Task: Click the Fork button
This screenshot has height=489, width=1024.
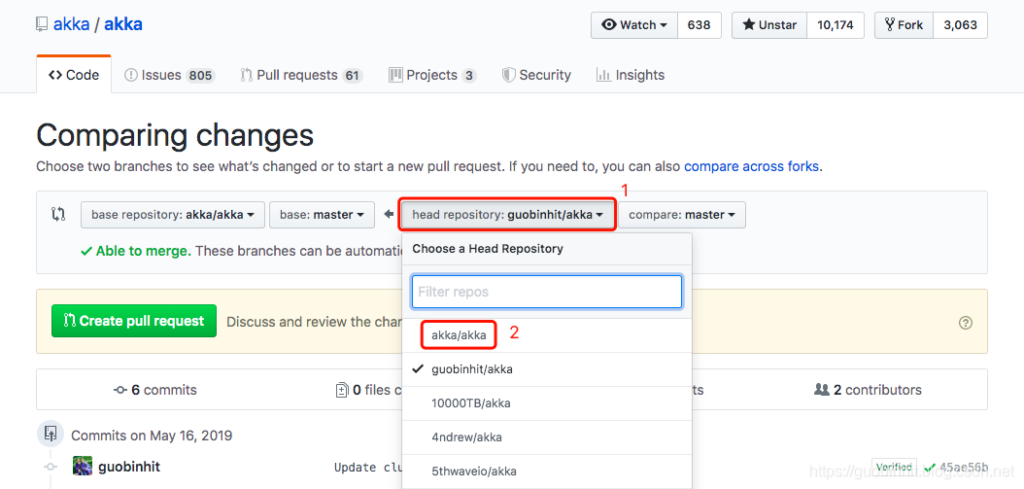Action: pos(904,25)
